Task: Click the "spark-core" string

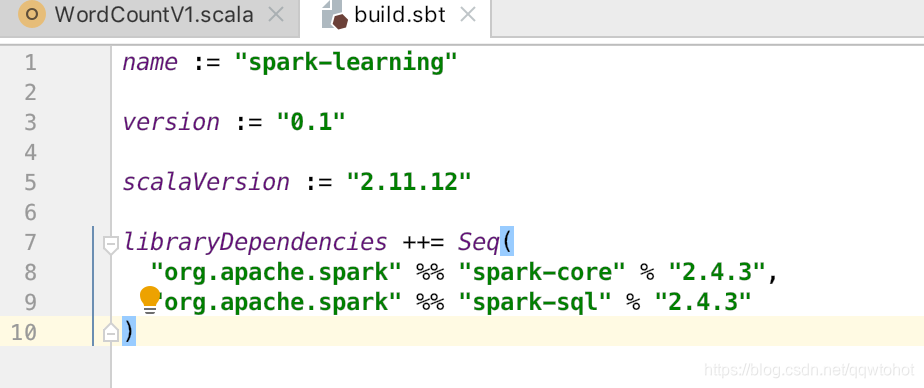Action: pos(542,273)
